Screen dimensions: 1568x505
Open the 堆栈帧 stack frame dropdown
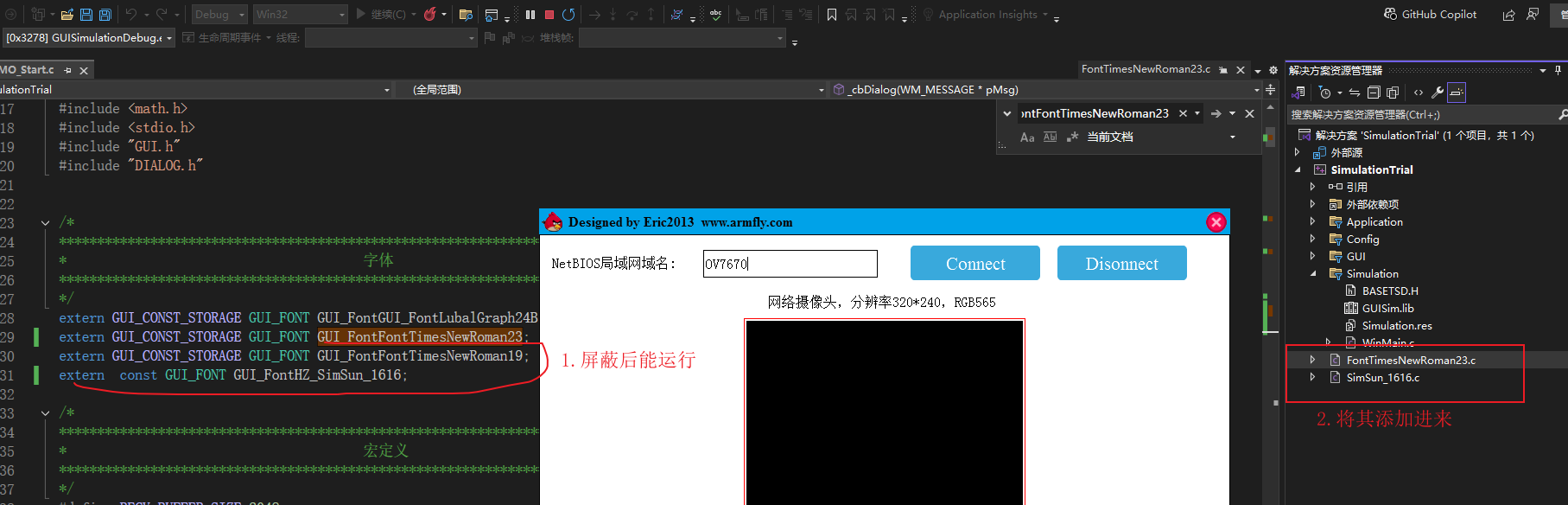(682, 38)
